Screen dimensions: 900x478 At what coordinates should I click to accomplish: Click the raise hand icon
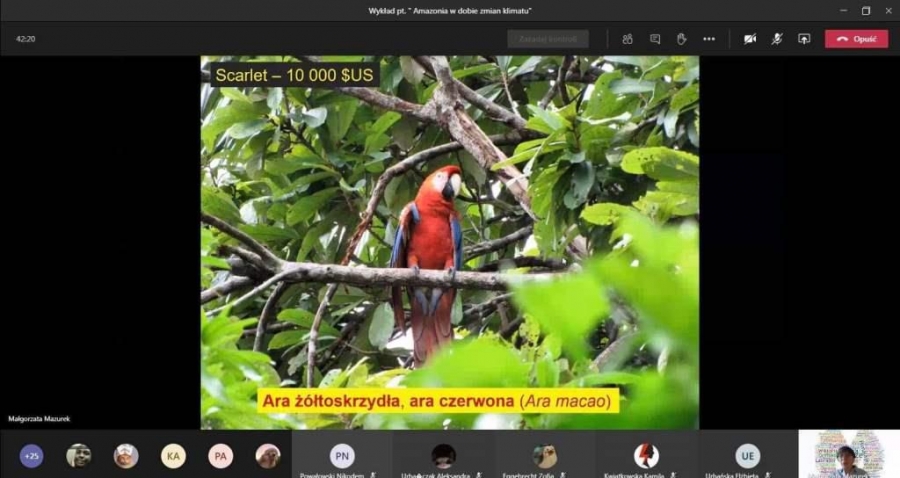[x=681, y=39]
